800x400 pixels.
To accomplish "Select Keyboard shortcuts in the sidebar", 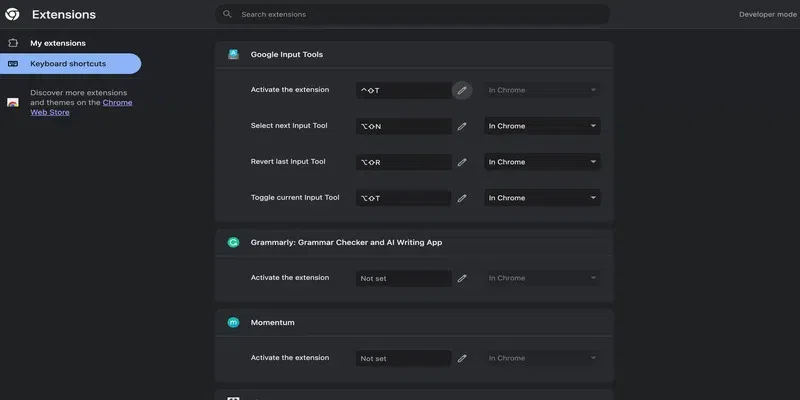I will point(68,64).
